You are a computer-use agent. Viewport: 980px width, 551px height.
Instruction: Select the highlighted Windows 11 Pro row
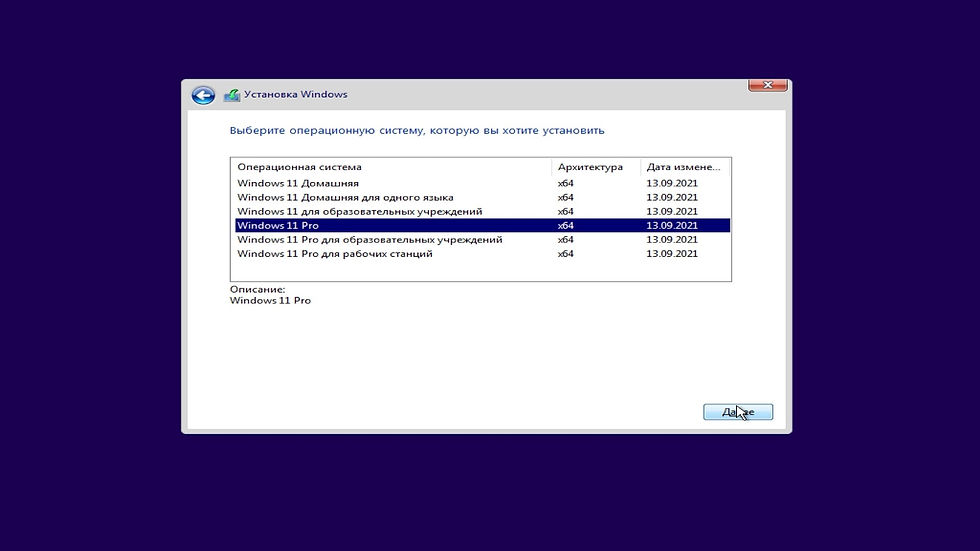[482, 226]
